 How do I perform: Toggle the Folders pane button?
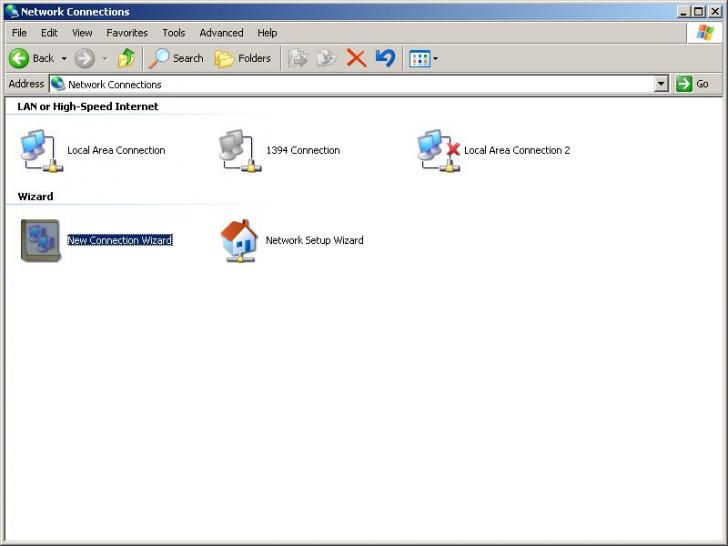243,58
